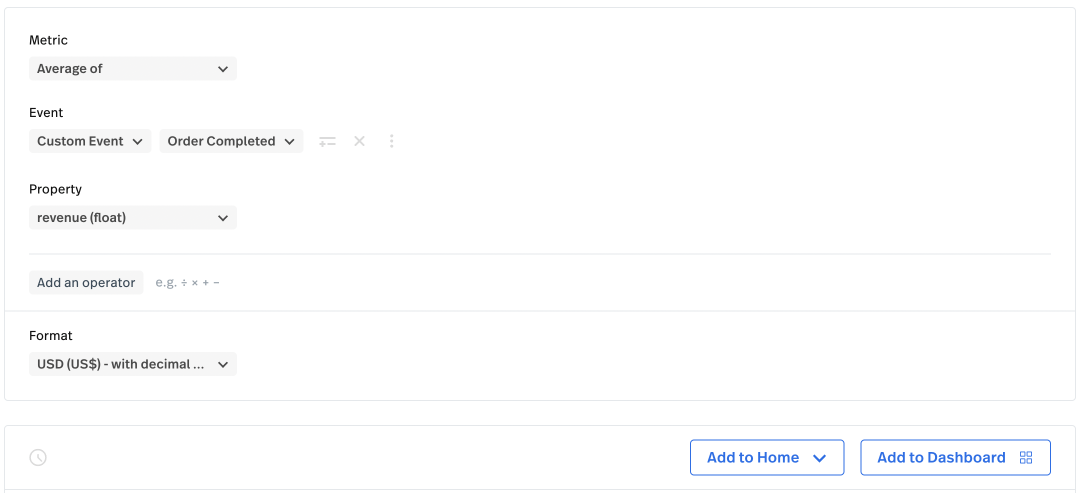Click the dashboard grid icon
The image size is (1081, 493).
coord(1026,458)
